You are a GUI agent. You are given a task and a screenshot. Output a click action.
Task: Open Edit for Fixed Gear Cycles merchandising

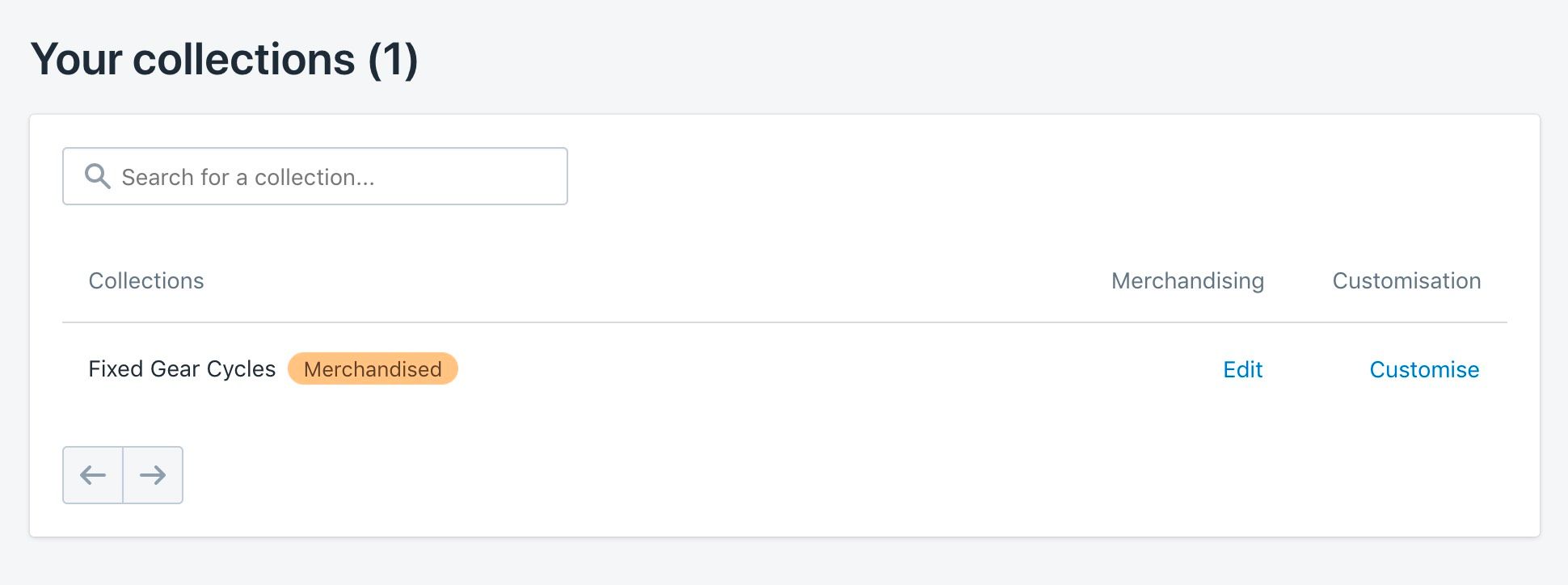coord(1242,369)
